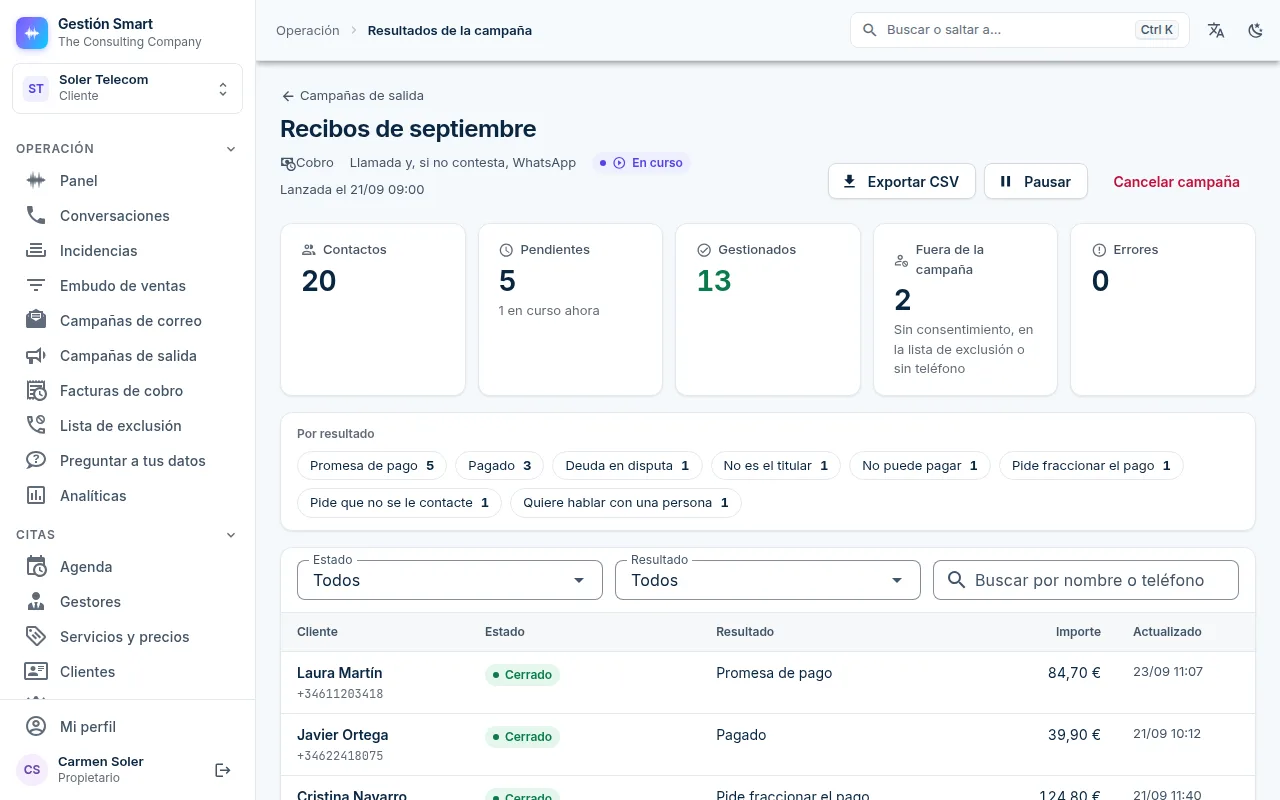Click the Gestión Smart logo
Screen dimensions: 1280x800
[32, 33]
